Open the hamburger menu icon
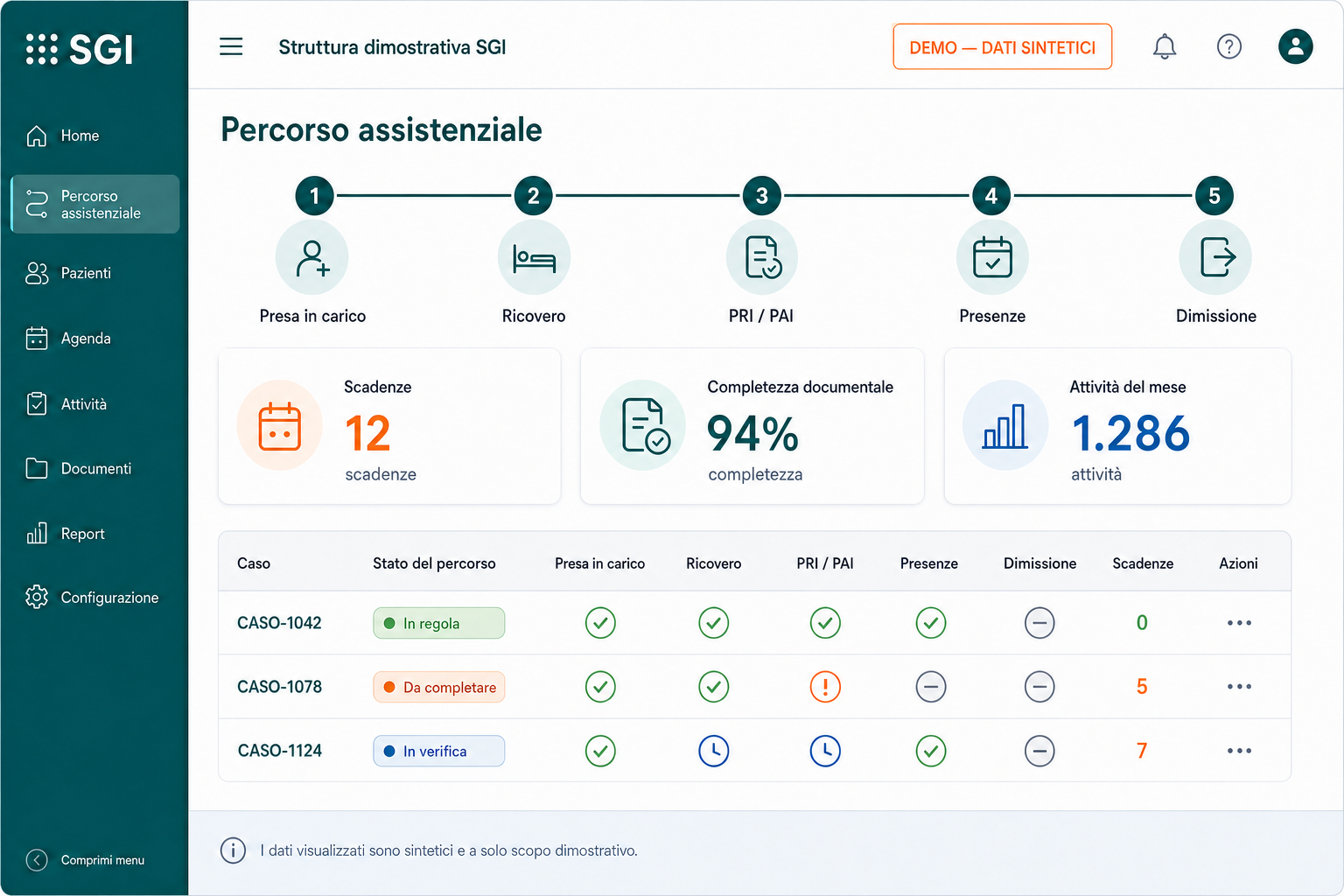Viewport: 1344px width, 896px height. tap(231, 46)
